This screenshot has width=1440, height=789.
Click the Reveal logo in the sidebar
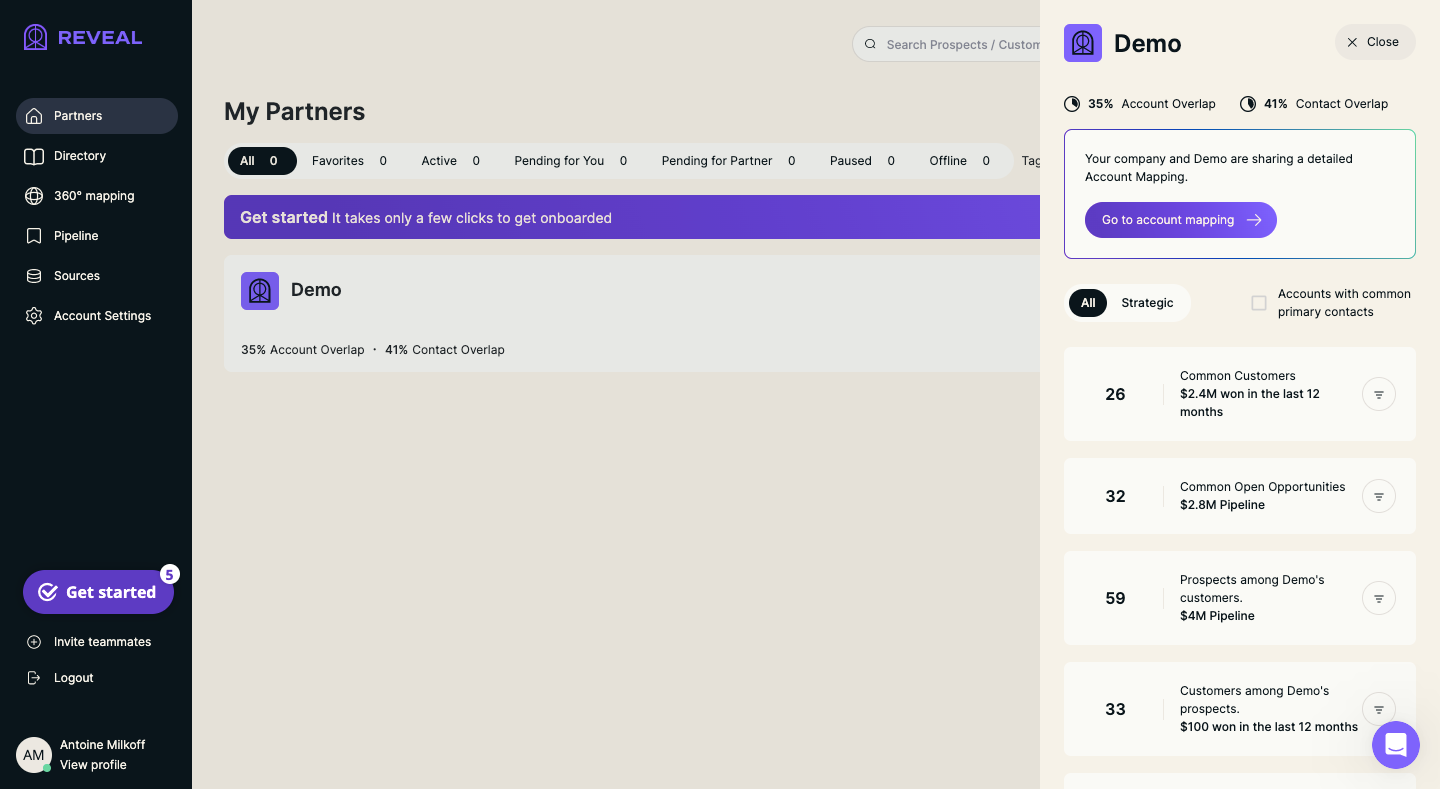point(83,38)
